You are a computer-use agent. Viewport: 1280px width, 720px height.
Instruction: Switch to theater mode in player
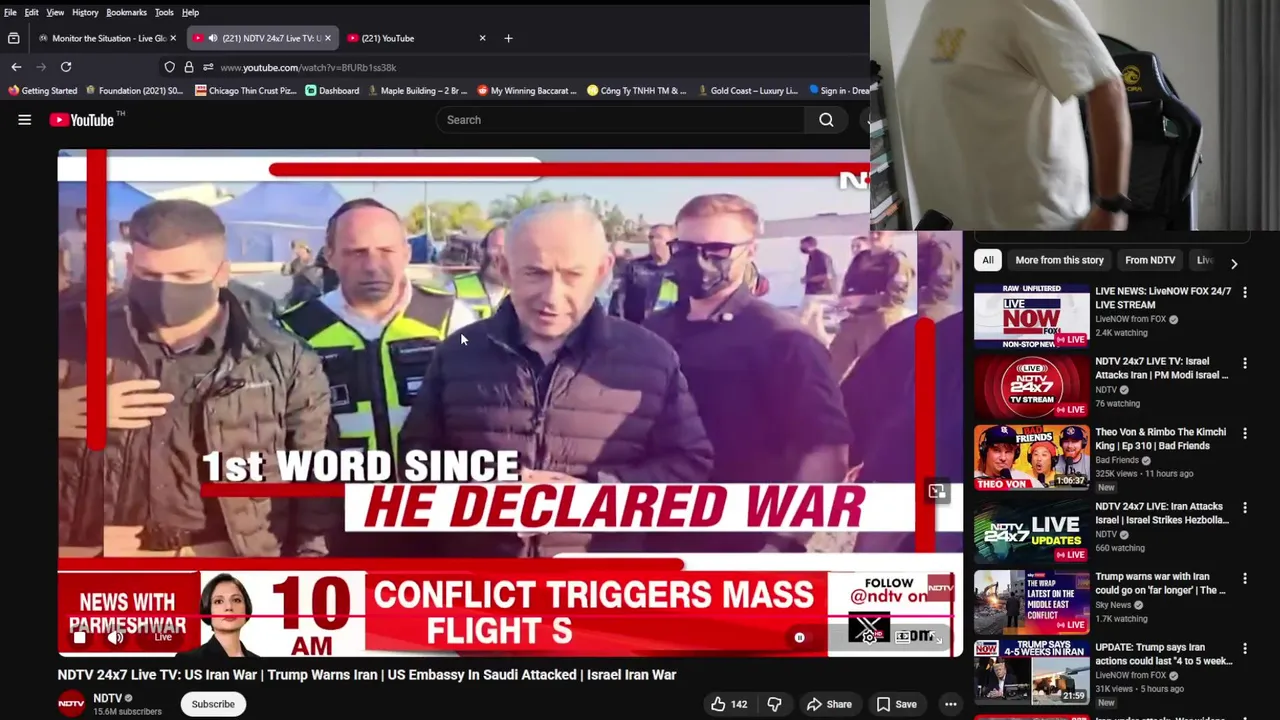904,637
